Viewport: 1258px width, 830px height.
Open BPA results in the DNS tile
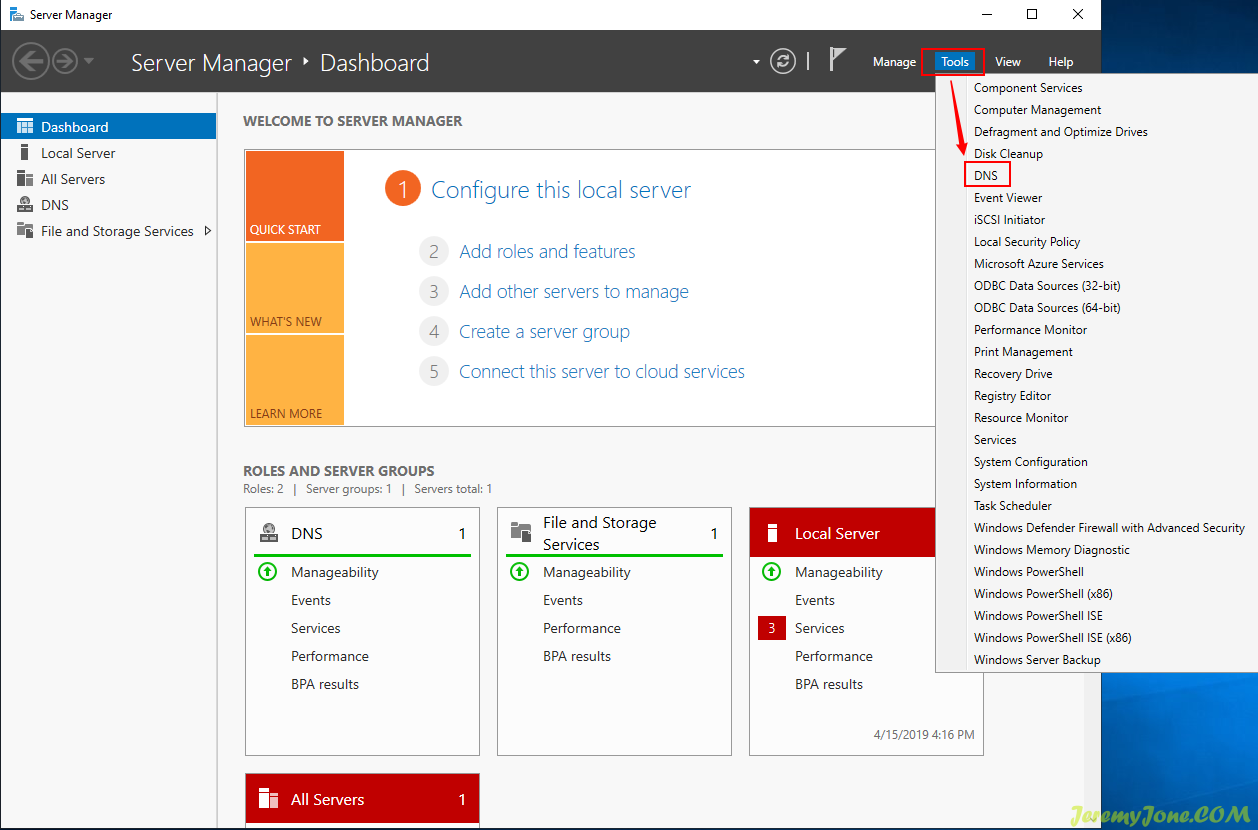point(325,684)
